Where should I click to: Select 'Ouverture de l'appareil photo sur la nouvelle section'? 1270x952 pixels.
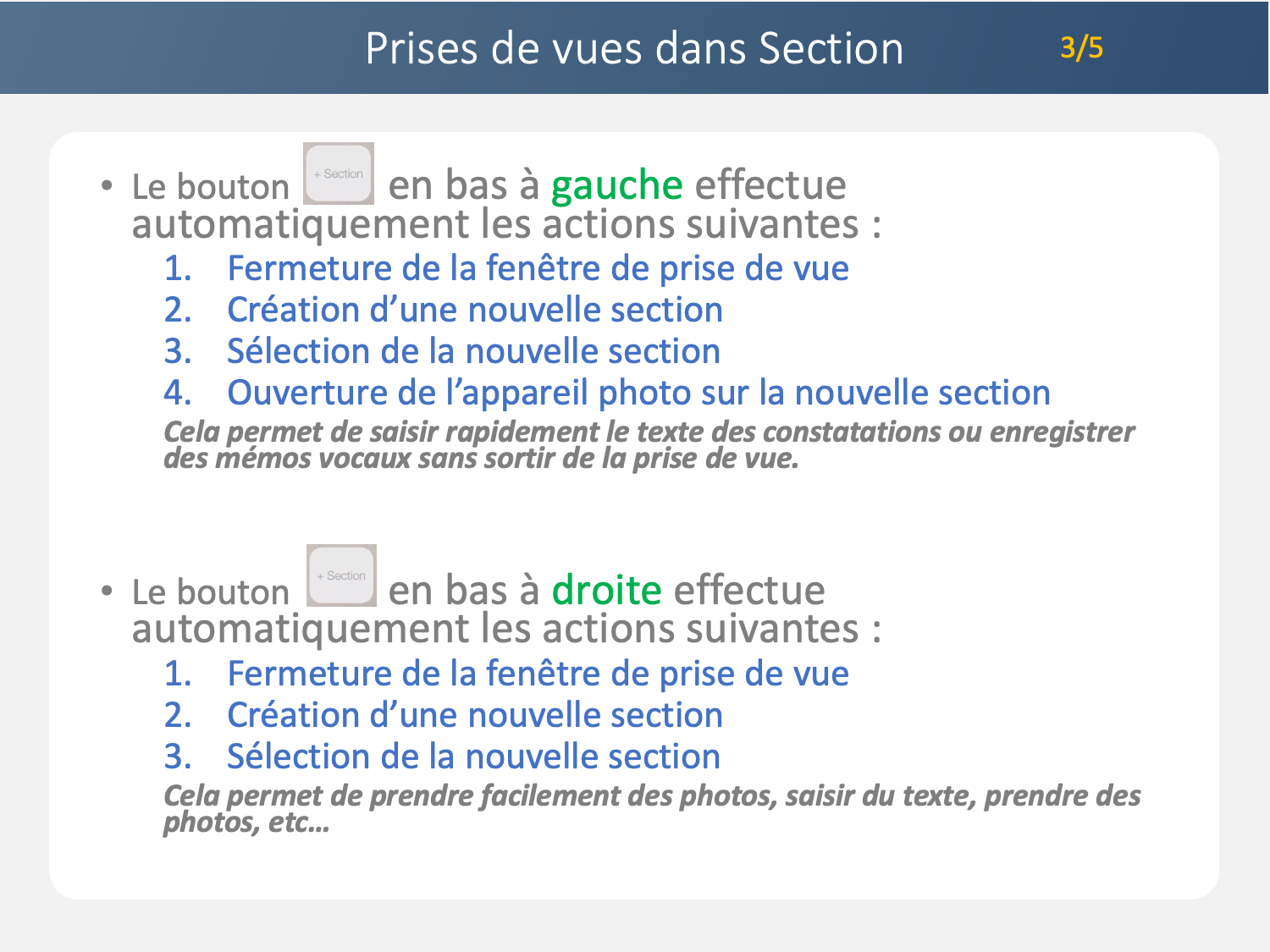pyautogui.click(x=638, y=393)
